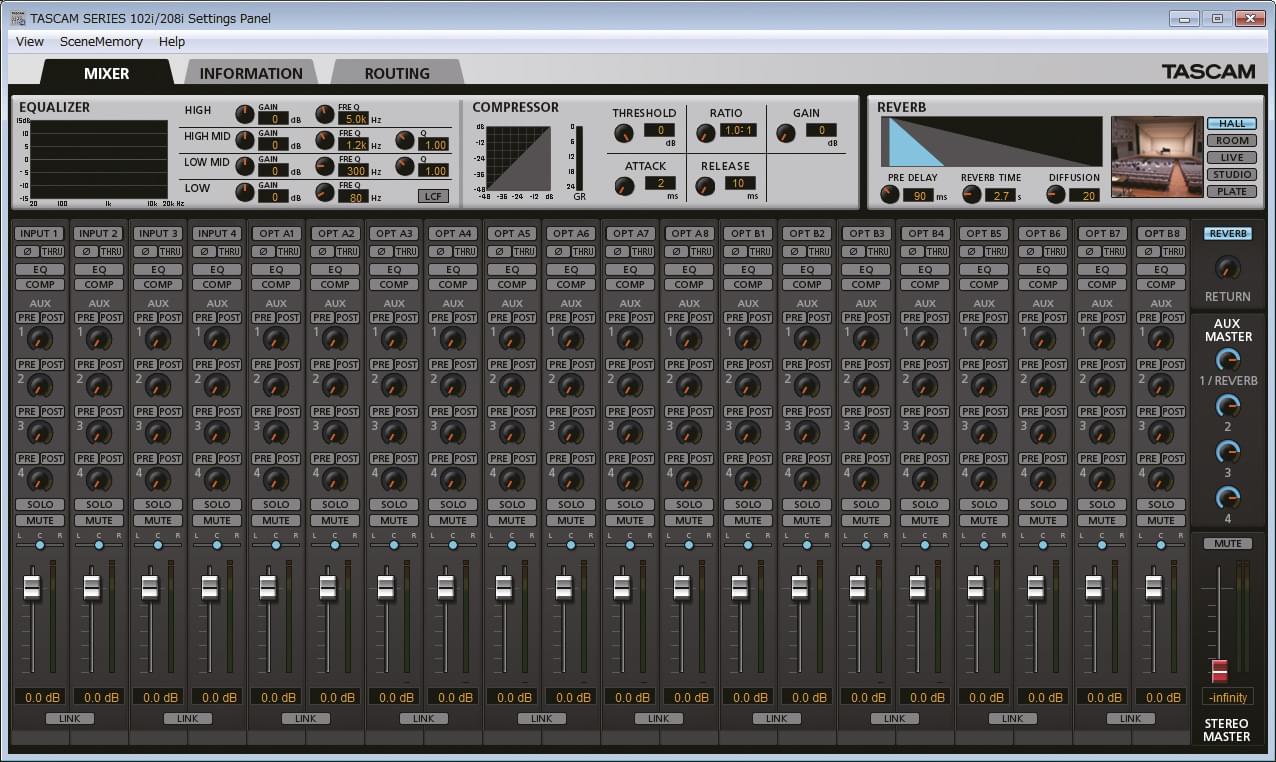Open the SceneMemory menu
This screenshot has height=762, width=1276.
tap(100, 41)
